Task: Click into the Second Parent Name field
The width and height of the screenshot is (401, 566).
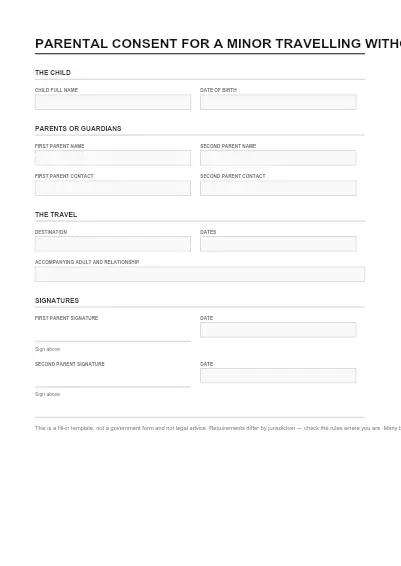Action: tap(278, 158)
